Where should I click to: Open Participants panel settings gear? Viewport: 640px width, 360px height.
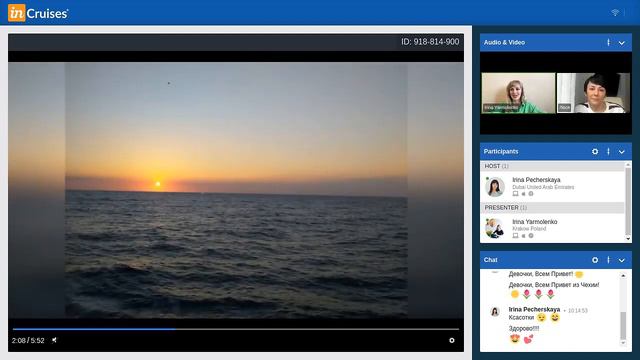click(595, 151)
